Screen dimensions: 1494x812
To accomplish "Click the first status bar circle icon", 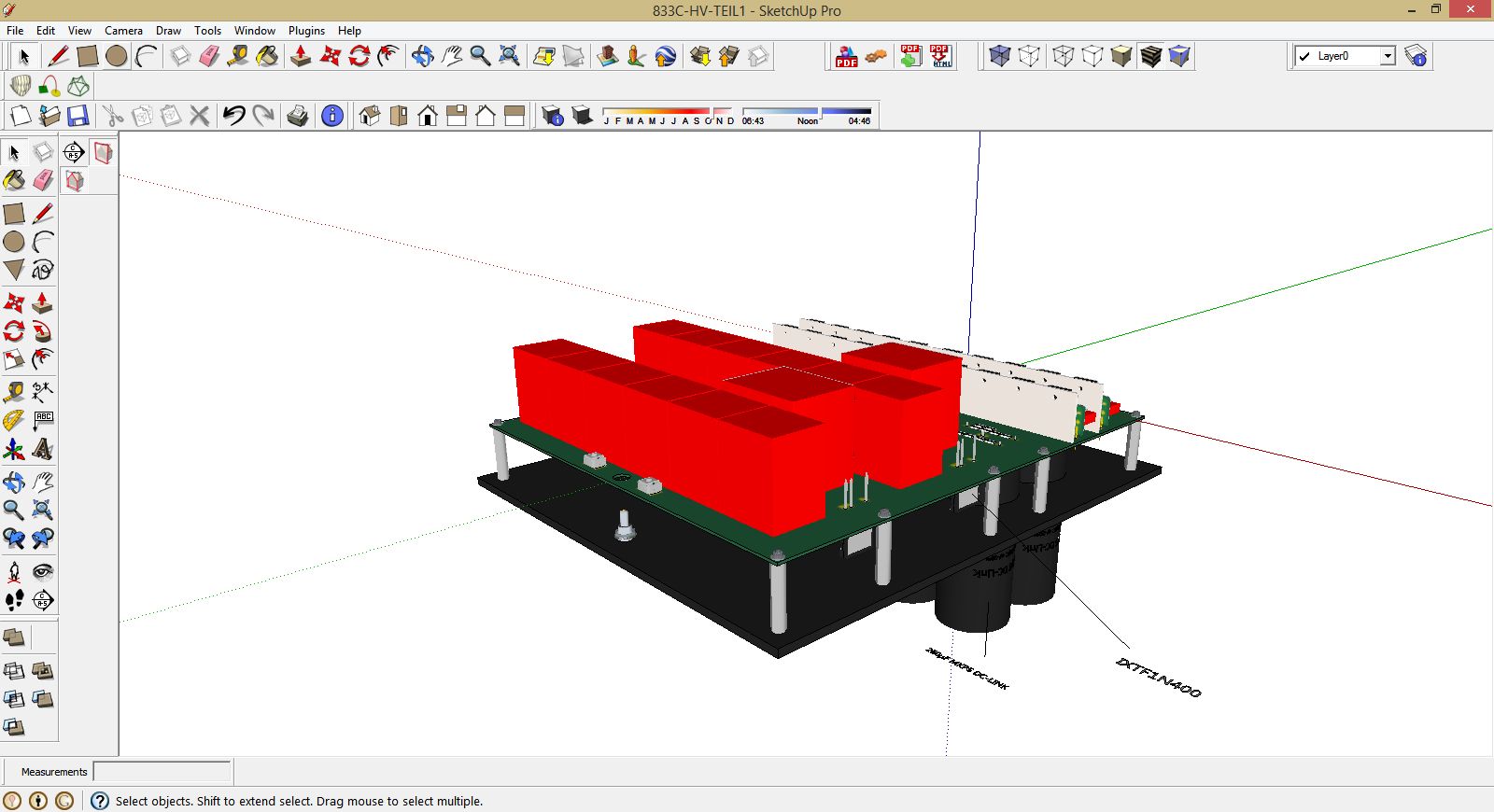I will 12,801.
